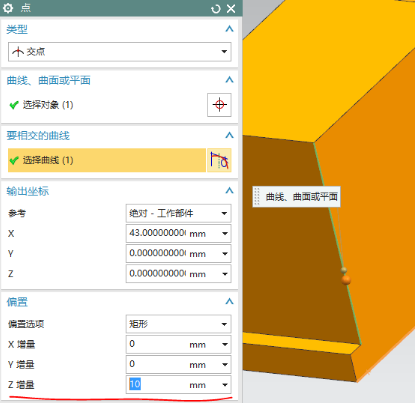Collapse the 输出坐标 section

(229, 191)
